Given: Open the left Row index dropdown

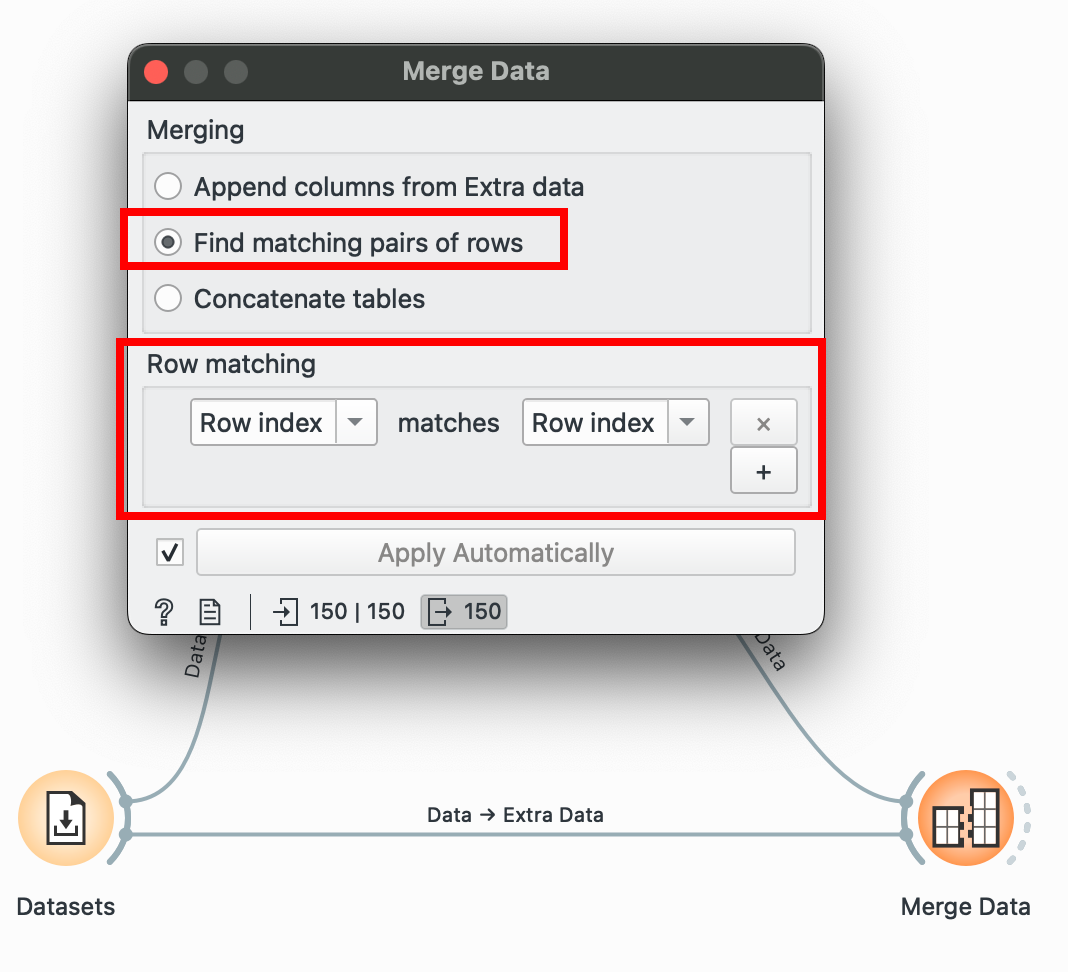Looking at the screenshot, I should click(x=283, y=423).
